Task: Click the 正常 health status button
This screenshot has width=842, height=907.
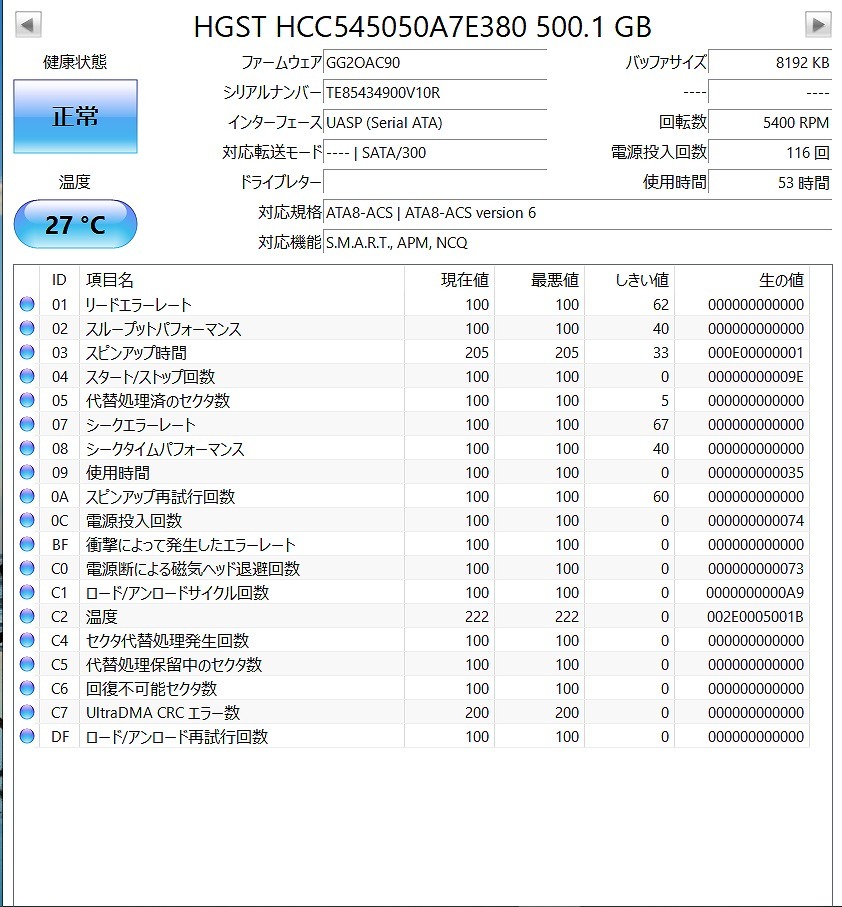Action: (75, 116)
